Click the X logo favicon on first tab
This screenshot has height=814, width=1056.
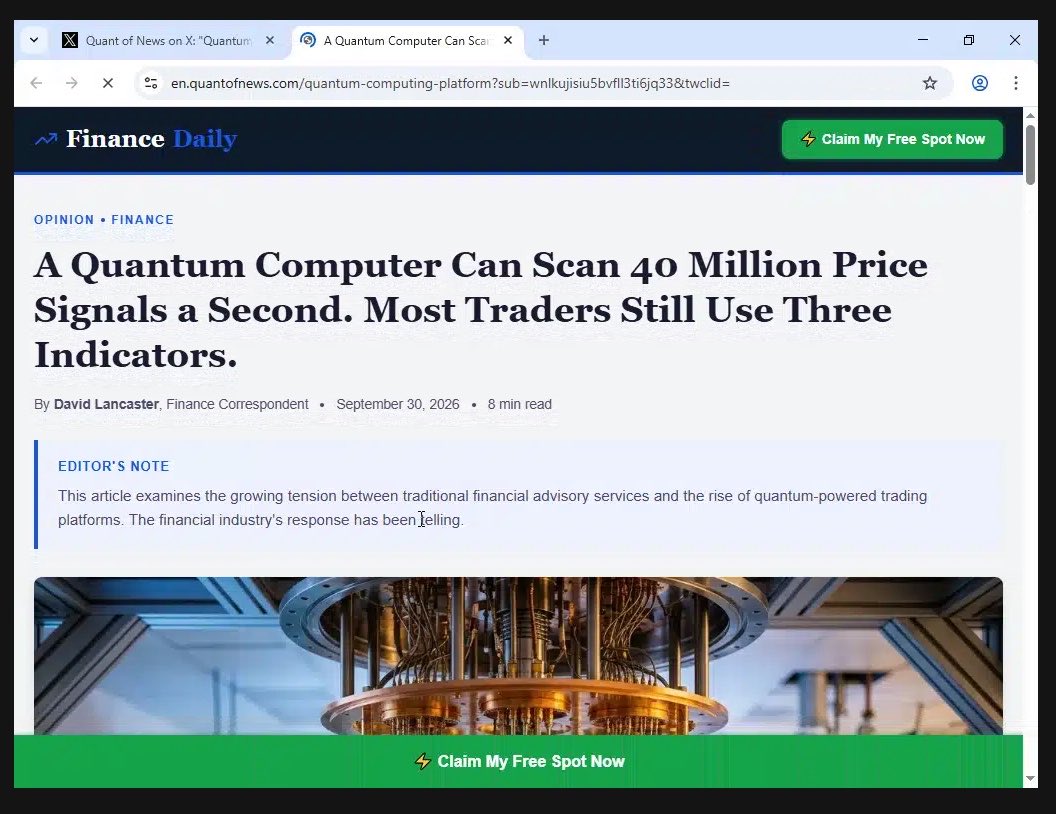click(70, 40)
